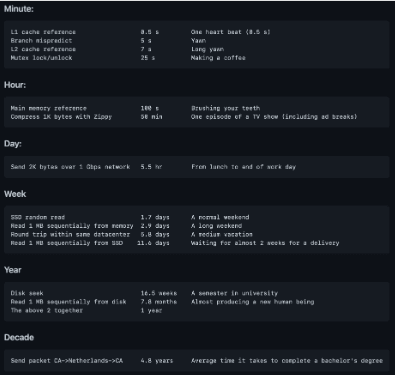395x375 pixels.
Task: Click 'Making a coffee' text
Action: pyautogui.click(x=218, y=58)
